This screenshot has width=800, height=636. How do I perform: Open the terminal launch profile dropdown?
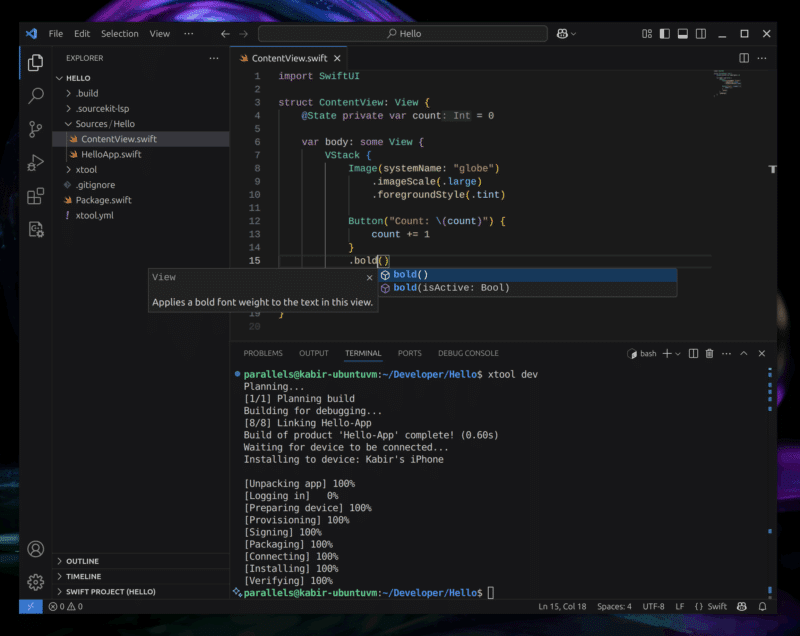(678, 353)
